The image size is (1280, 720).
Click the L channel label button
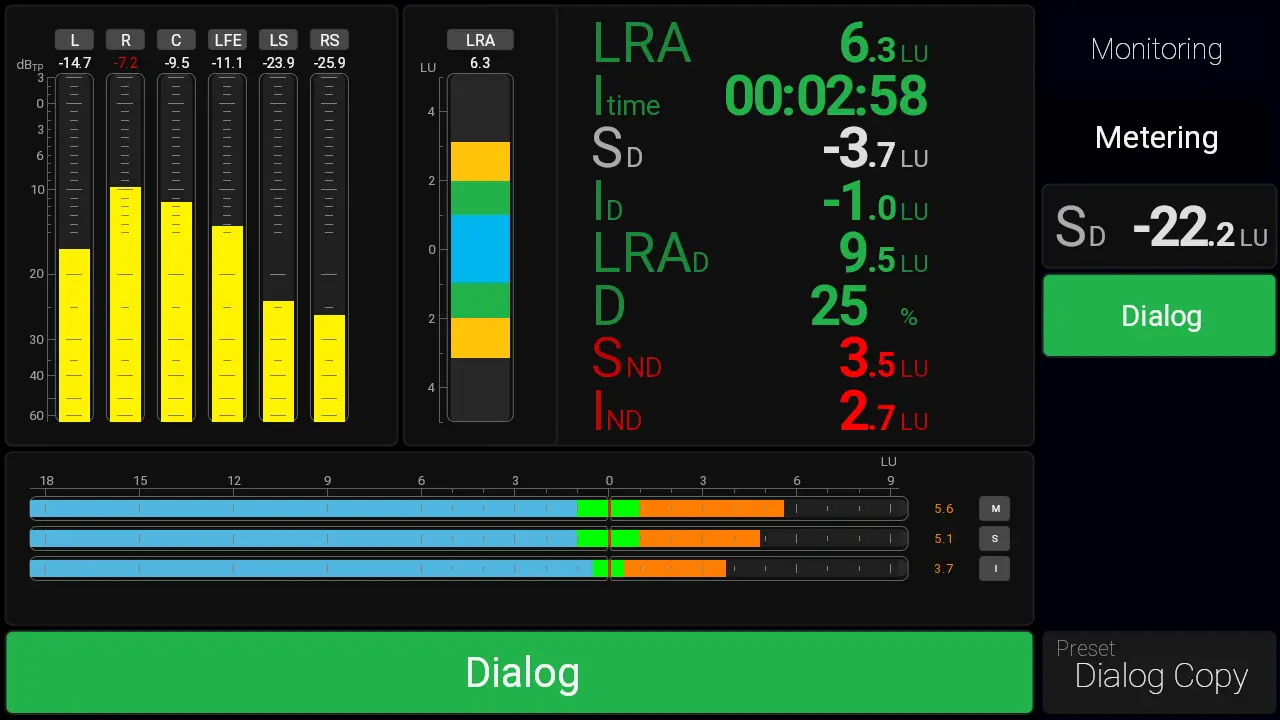coord(74,40)
